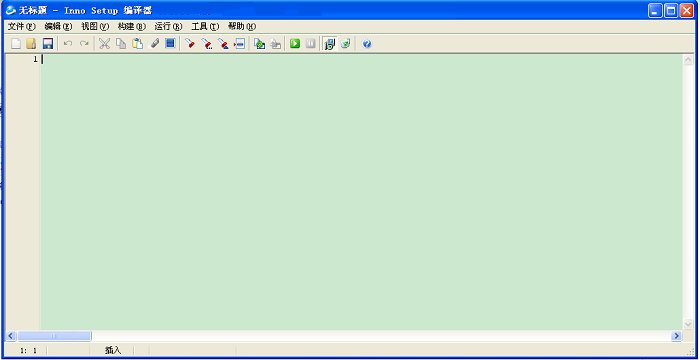700x360 pixels.
Task: Toggle the highlighted options toolbar icon
Action: 329,44
